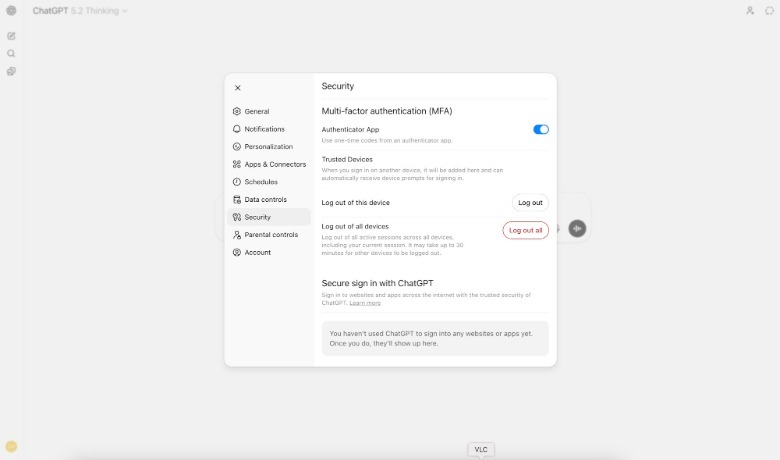Open the ChatGPT 5.2 Thinking model dropdown
The image size is (780, 460).
coord(80,10)
